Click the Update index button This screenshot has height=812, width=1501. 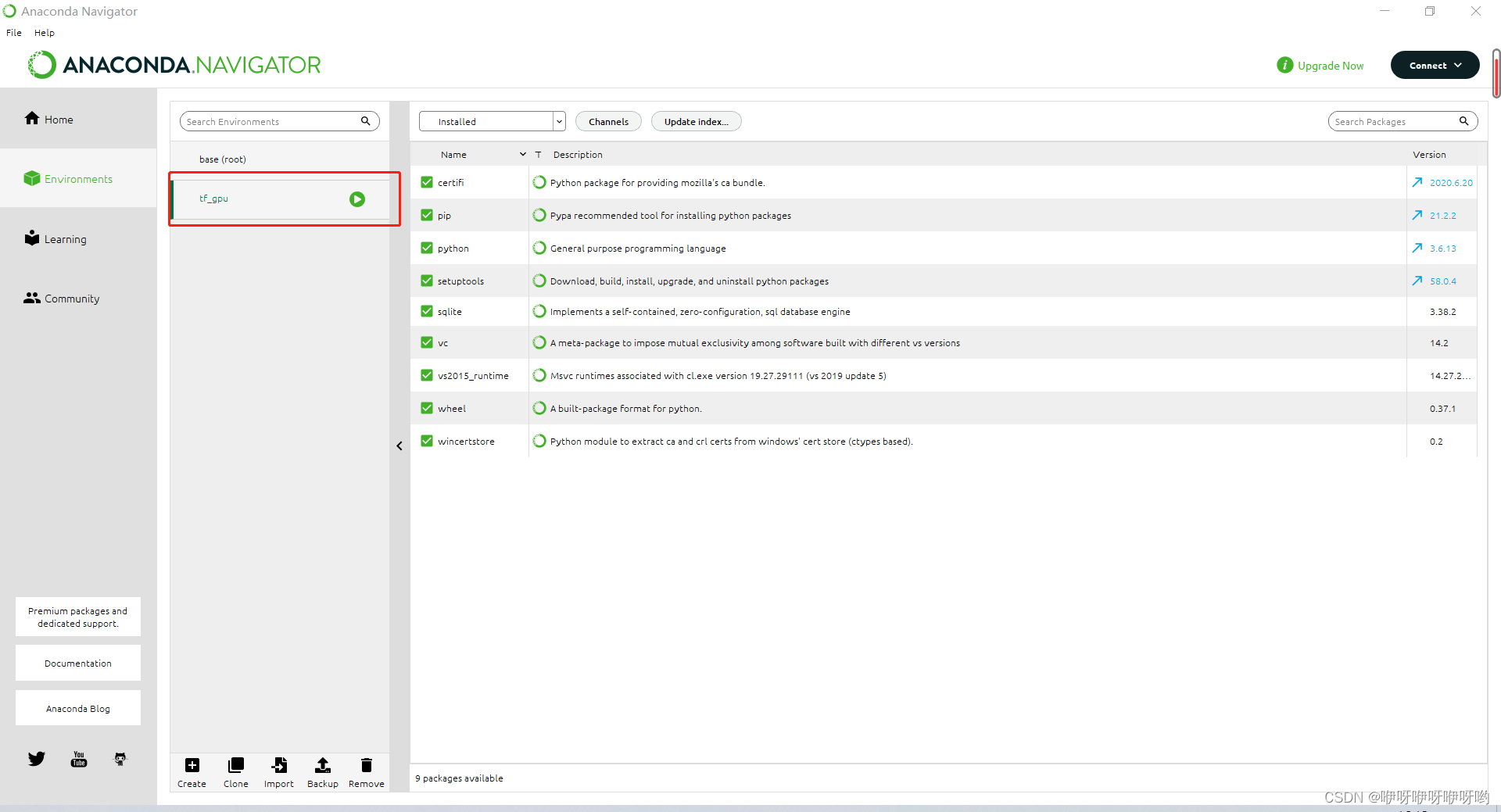coord(697,121)
